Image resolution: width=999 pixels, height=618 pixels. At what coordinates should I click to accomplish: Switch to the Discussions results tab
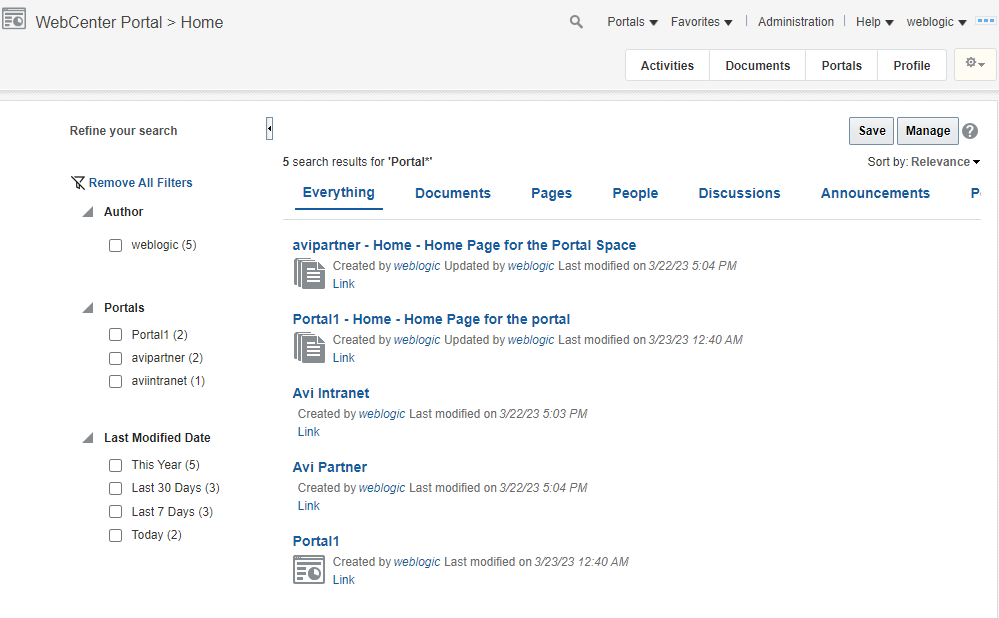click(739, 193)
